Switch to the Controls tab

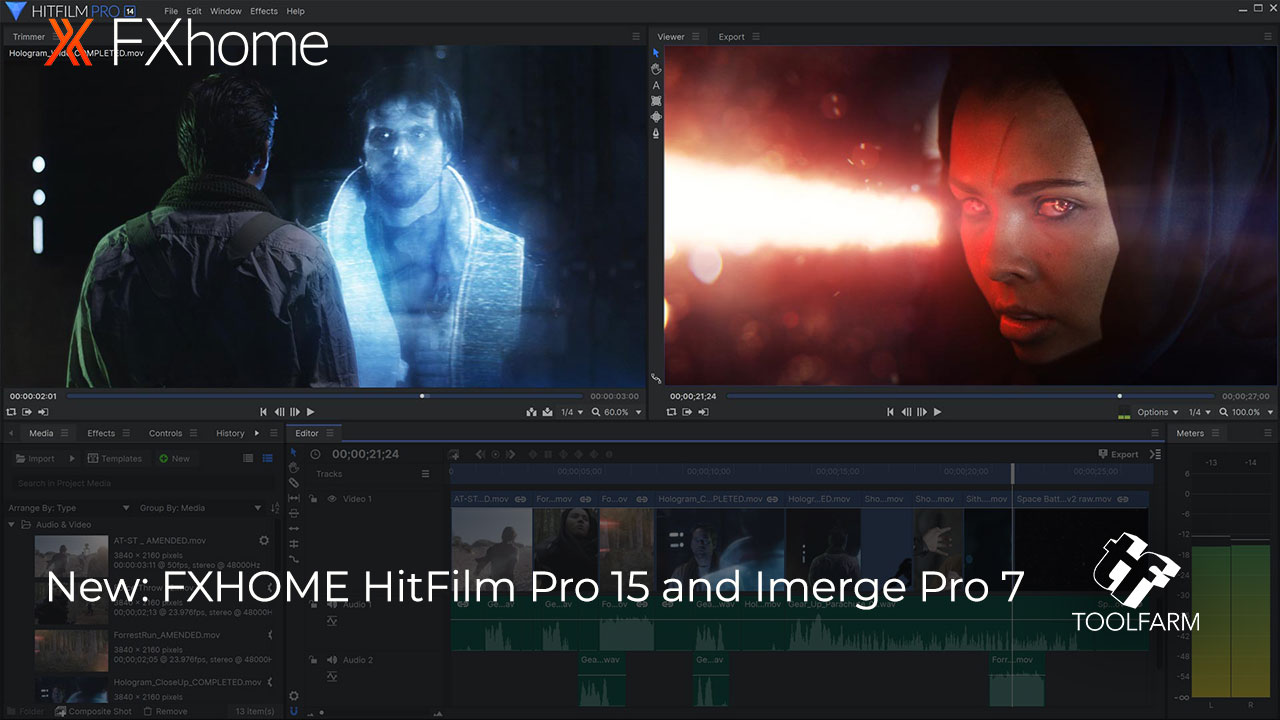click(x=165, y=433)
